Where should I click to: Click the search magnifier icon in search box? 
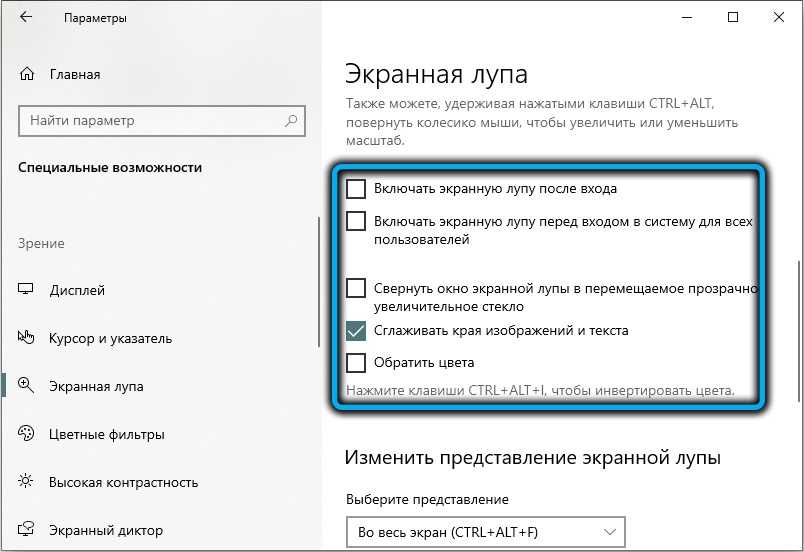pos(291,121)
